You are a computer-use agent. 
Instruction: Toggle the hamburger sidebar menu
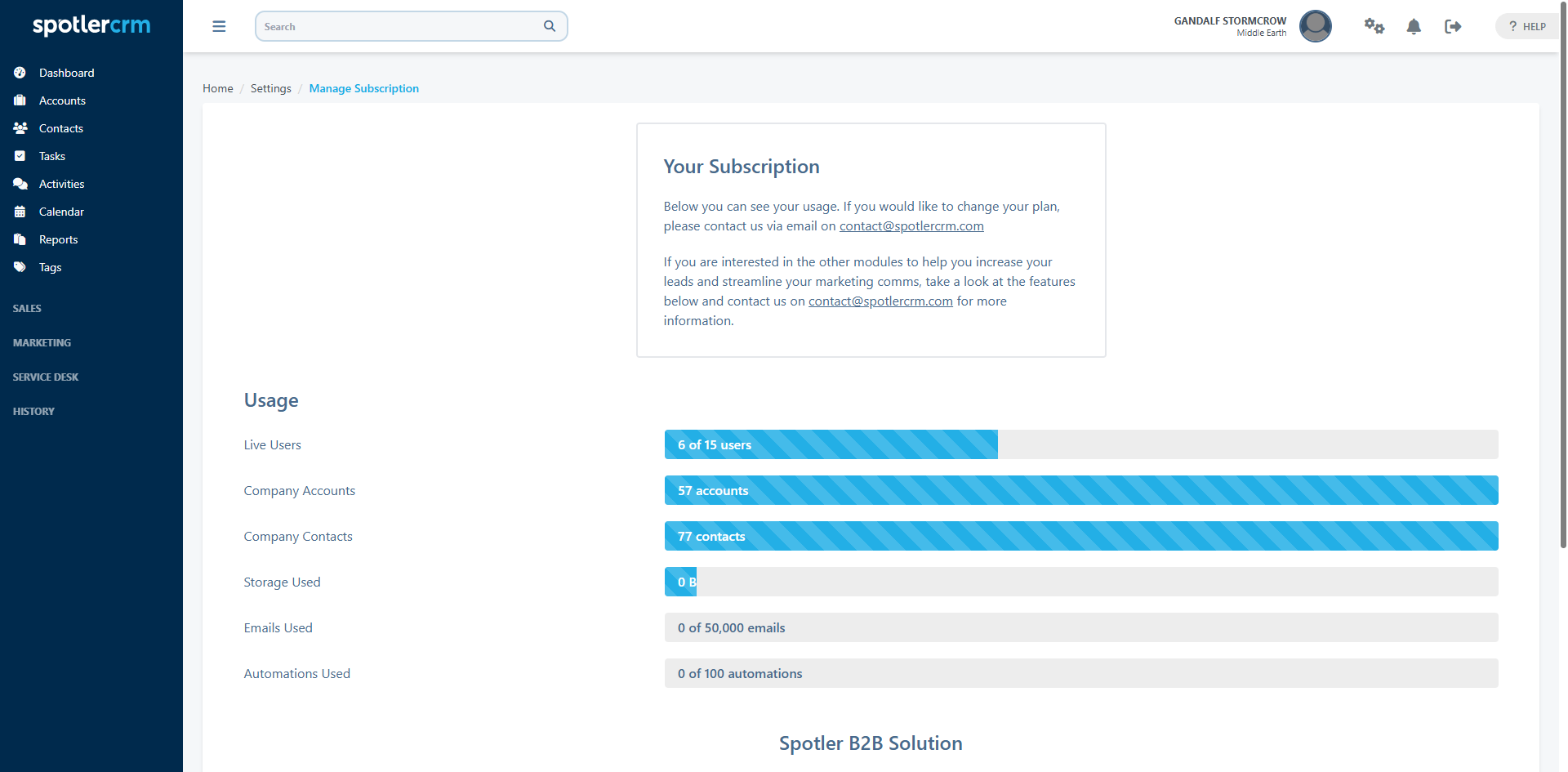pos(219,26)
